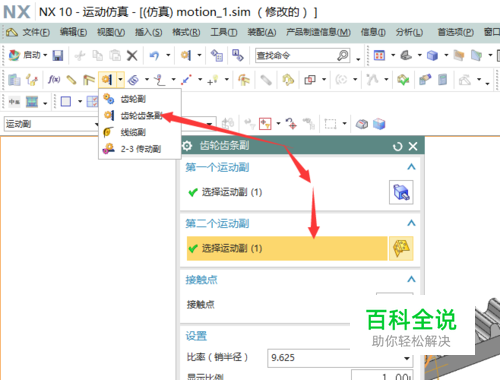Open the 视图(V) menu
Screen dimensions: 500x380
(111, 32)
